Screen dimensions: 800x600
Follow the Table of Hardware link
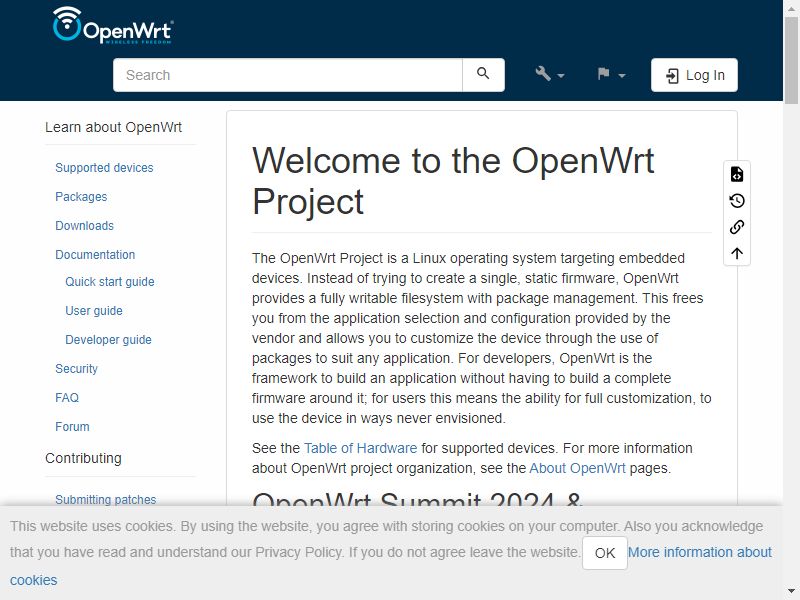(x=361, y=448)
